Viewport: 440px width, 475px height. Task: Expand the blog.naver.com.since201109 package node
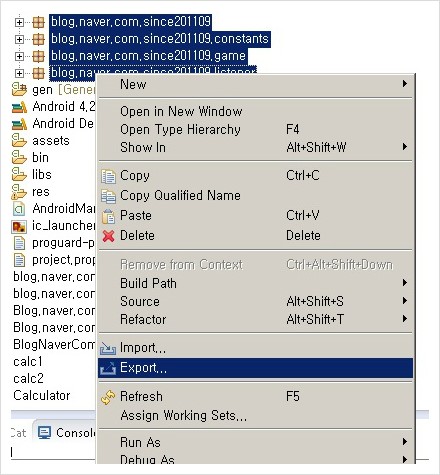[19, 22]
